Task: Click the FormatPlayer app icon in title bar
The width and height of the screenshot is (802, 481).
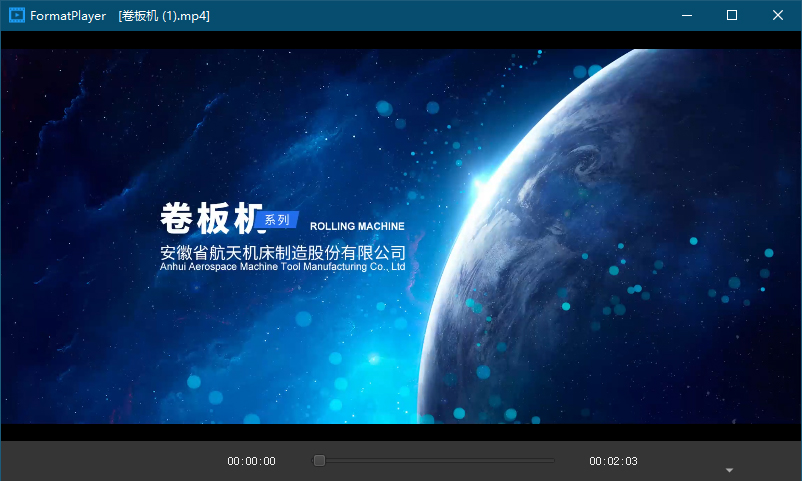Action: [16, 15]
